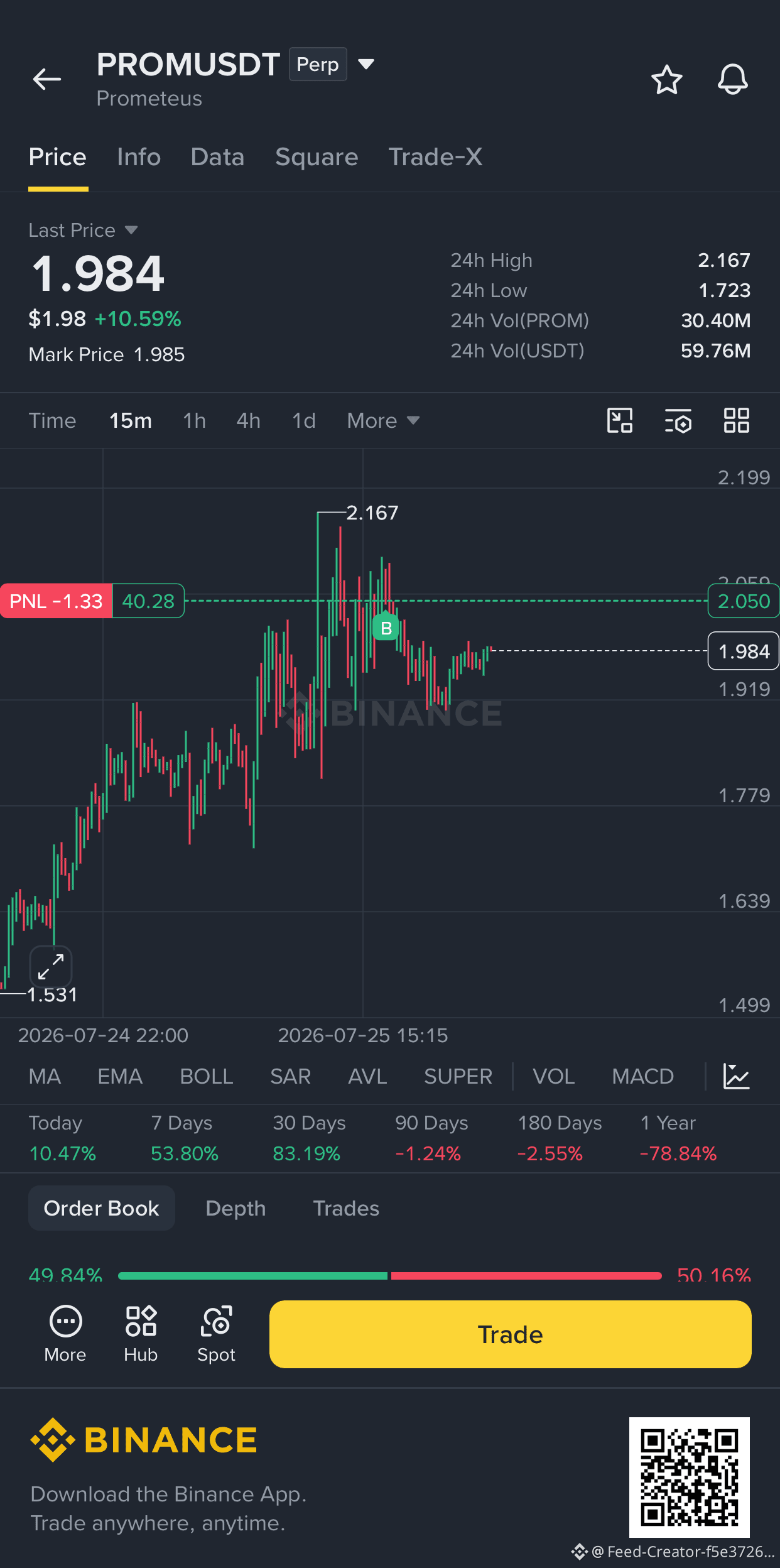Select the 15m interval
The width and height of the screenshot is (780, 1568).
[131, 420]
